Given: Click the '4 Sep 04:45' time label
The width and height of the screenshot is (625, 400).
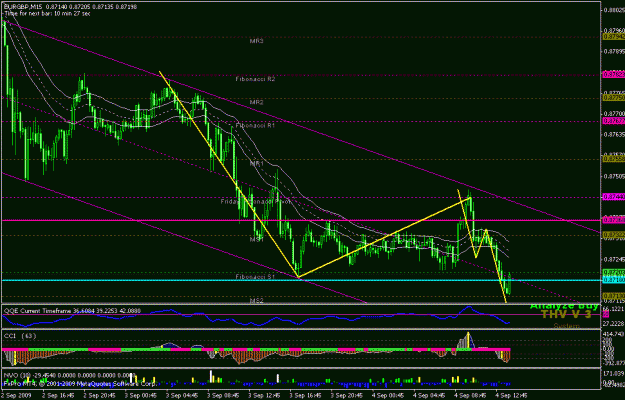Looking at the screenshot, I should (427, 395).
